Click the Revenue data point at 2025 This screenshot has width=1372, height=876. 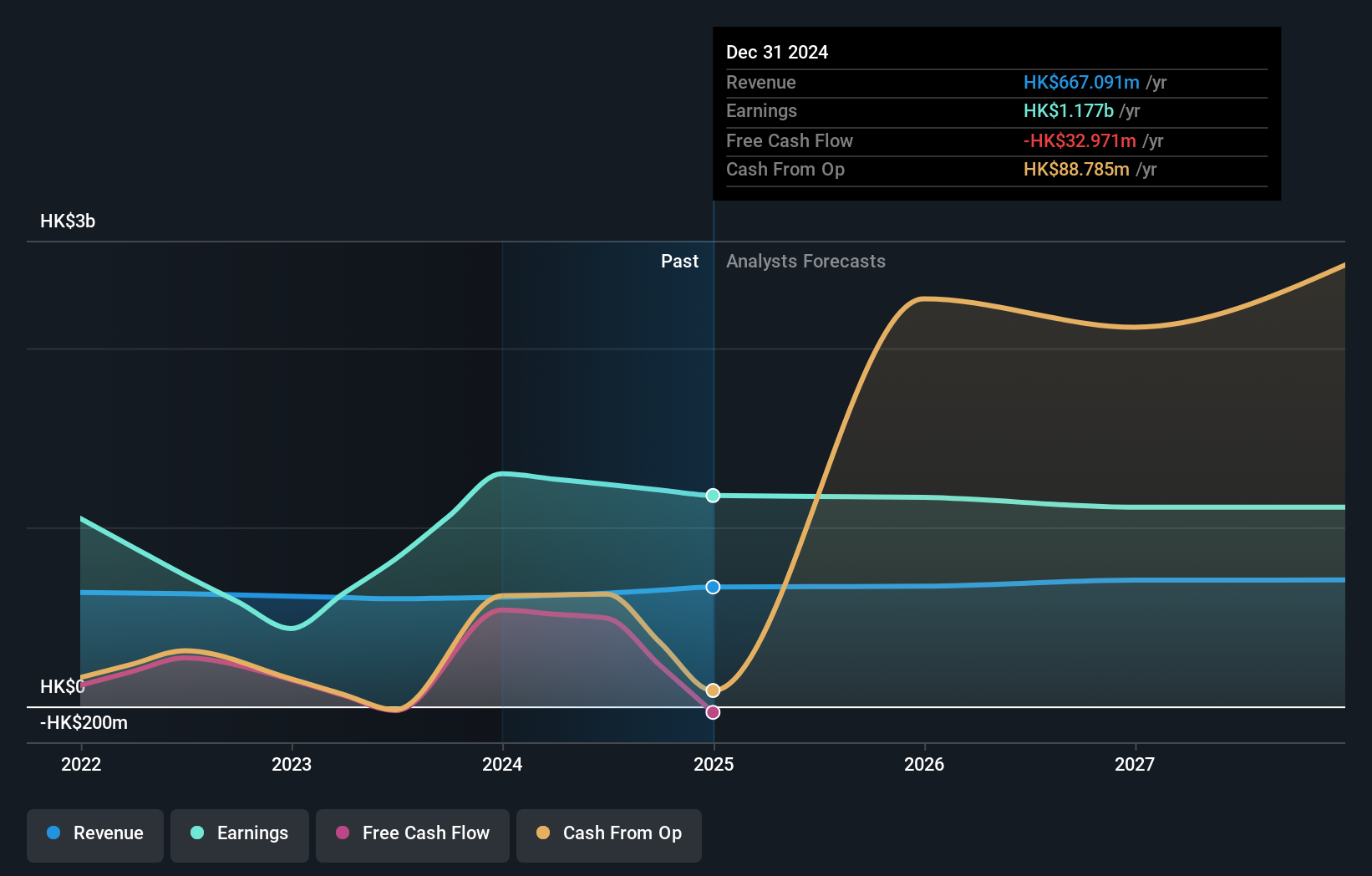pos(713,587)
